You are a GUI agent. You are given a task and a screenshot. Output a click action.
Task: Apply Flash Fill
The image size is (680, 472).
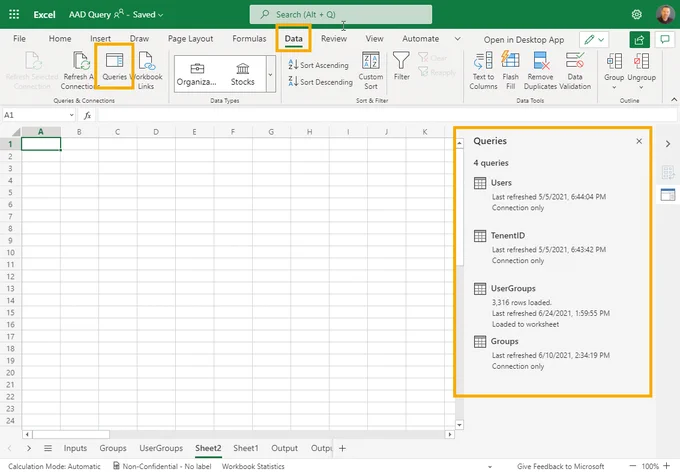pyautogui.click(x=510, y=70)
